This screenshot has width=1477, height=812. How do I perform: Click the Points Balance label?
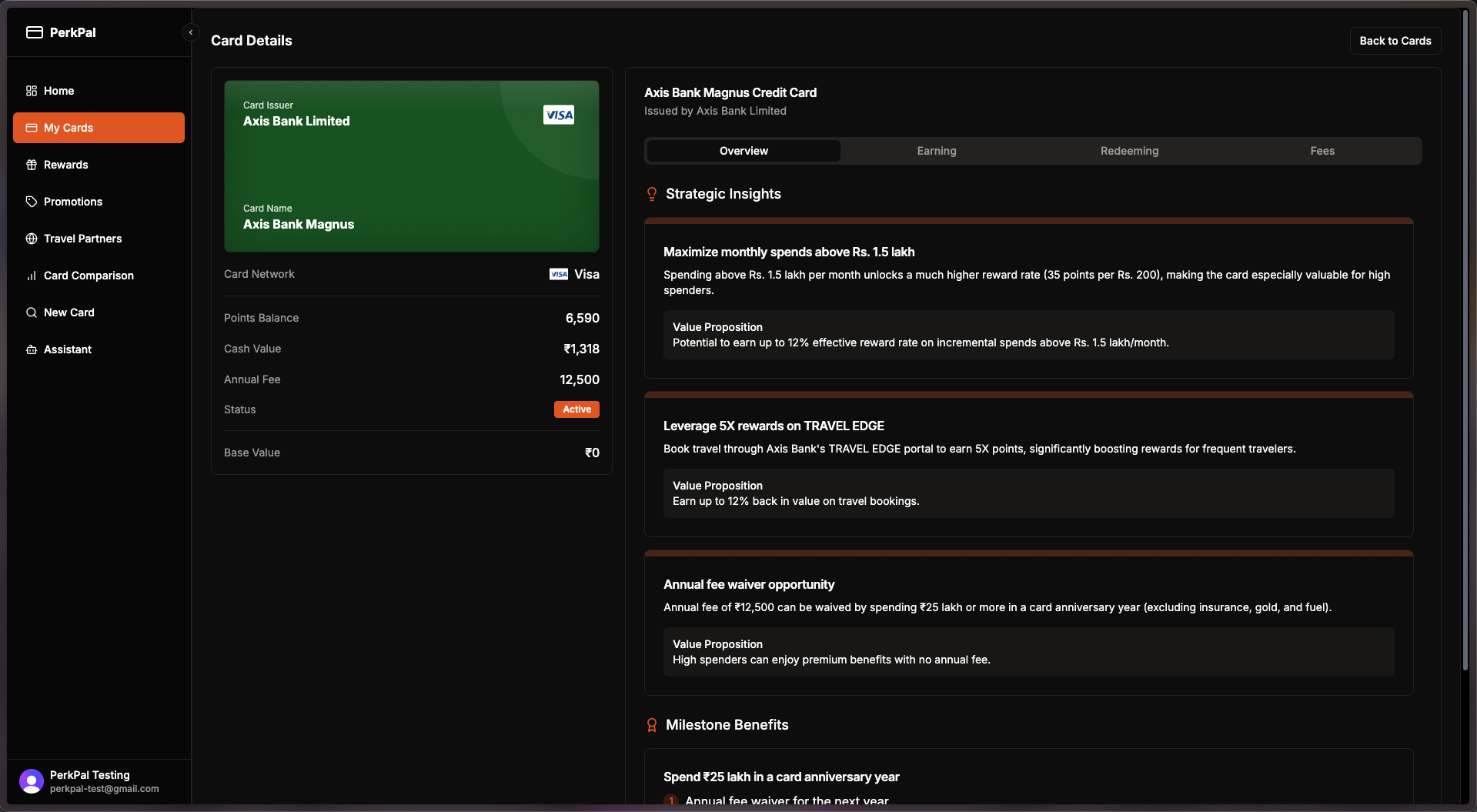point(261,318)
